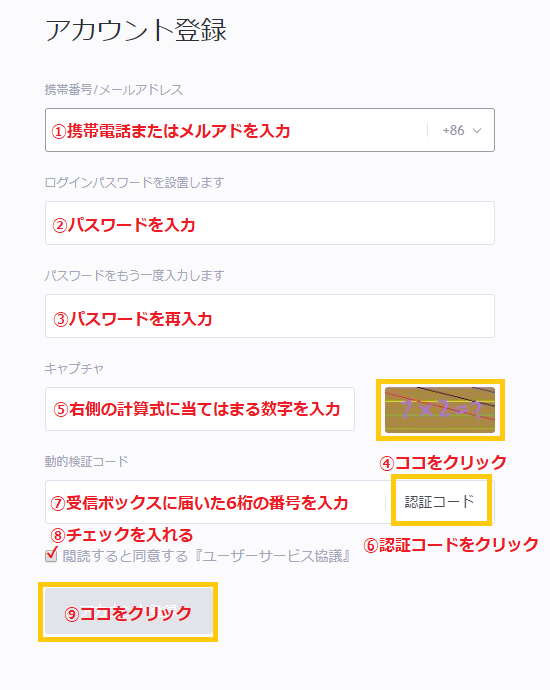This screenshot has height=690, width=550.
Task: Click the 携帯番号/メールアドレス label
Action: (114, 90)
